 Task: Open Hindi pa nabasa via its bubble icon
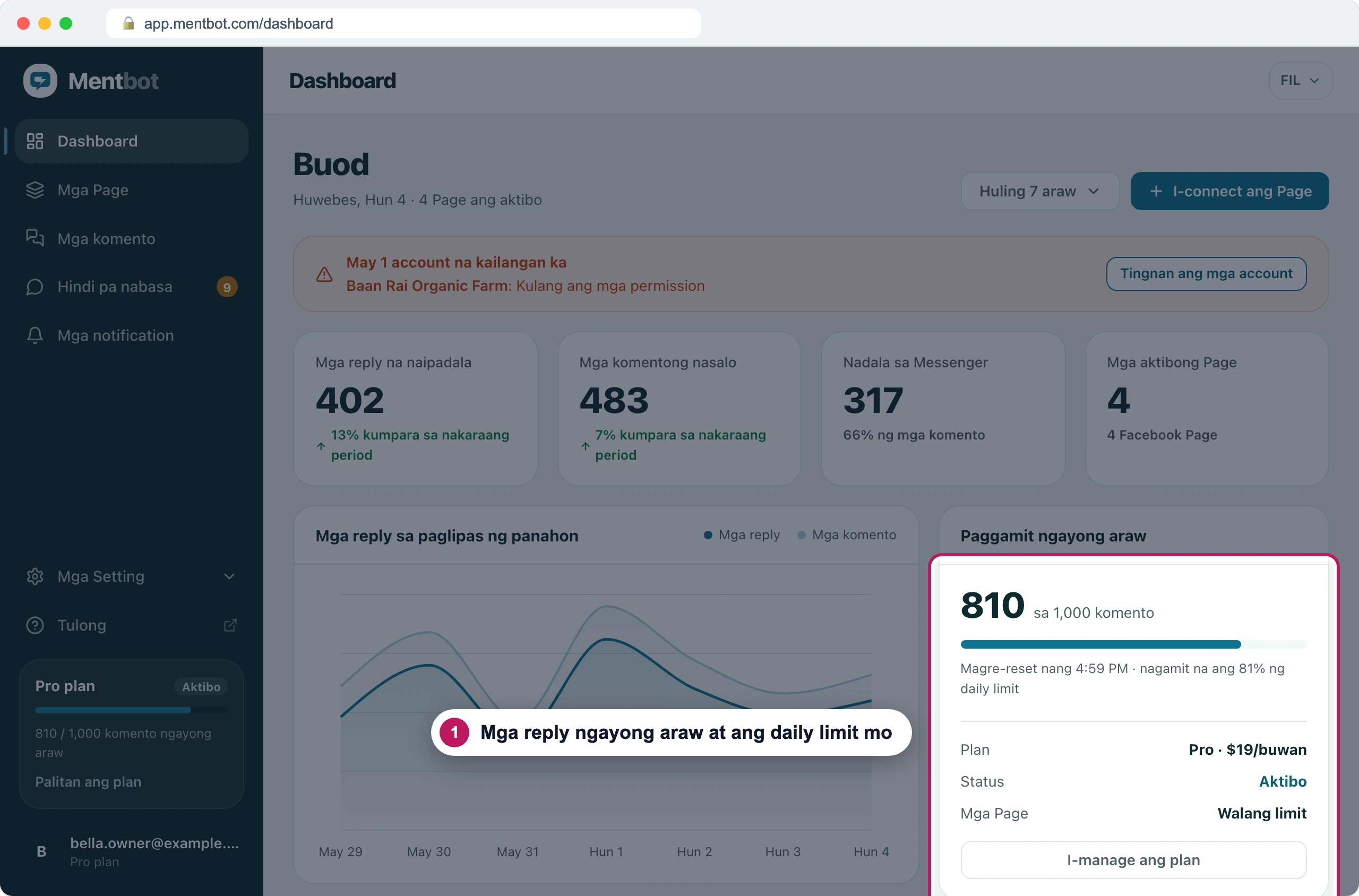point(35,287)
